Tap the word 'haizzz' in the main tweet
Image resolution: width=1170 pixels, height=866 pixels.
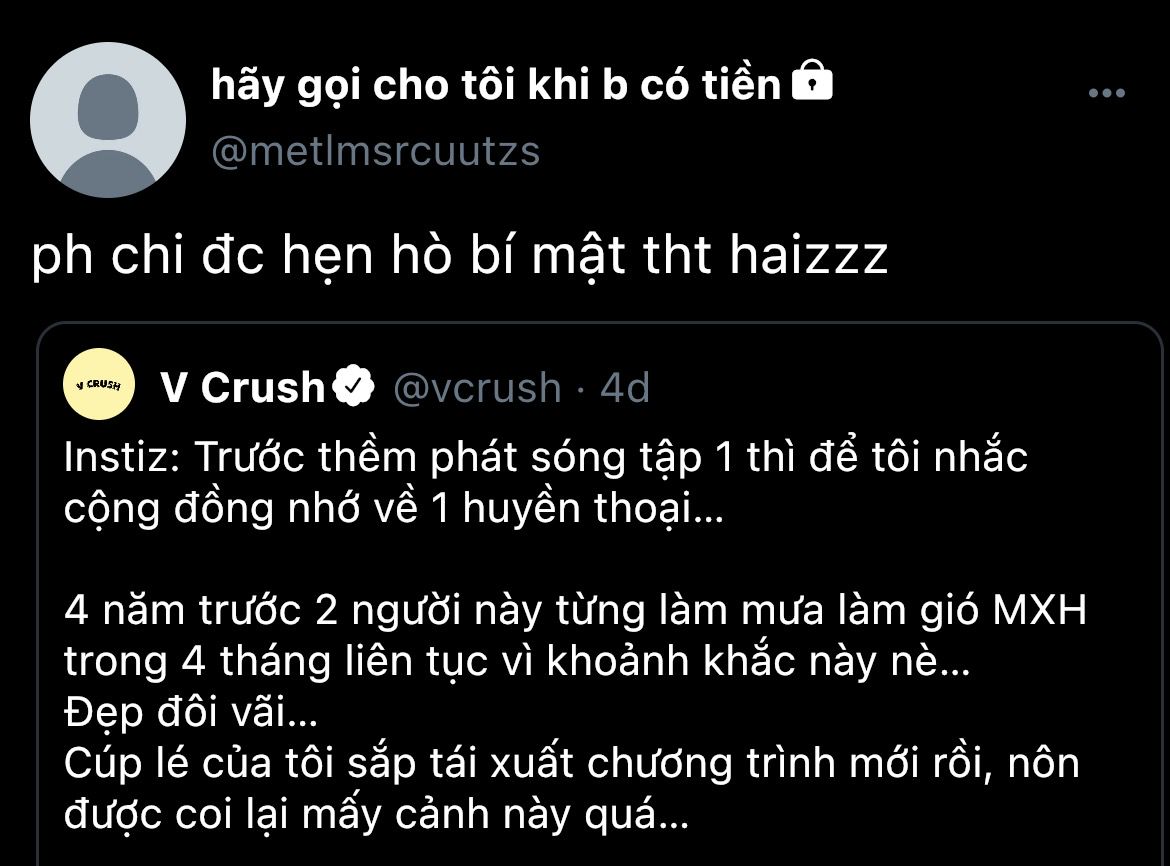pos(809,254)
